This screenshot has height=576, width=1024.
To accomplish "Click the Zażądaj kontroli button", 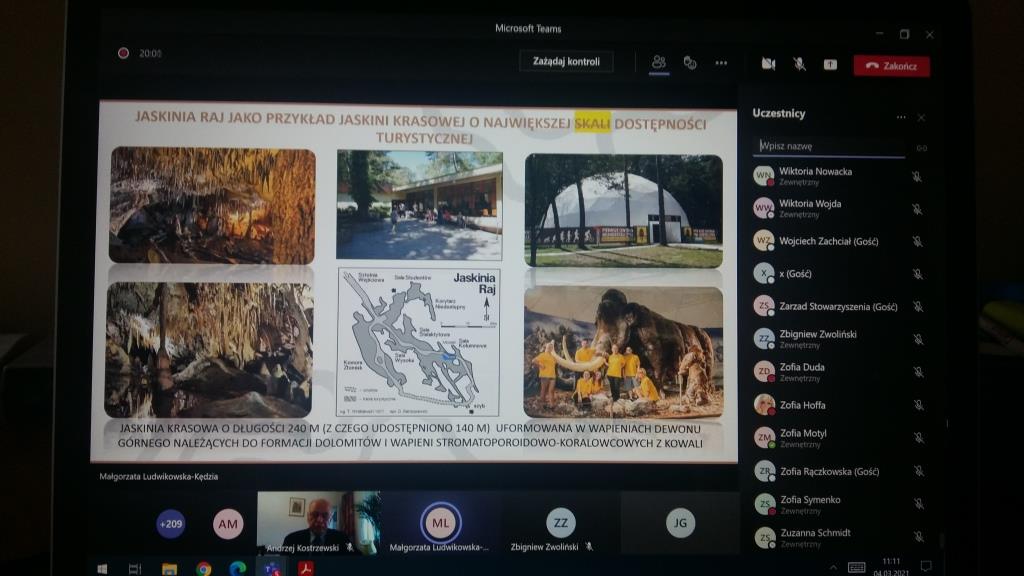I will coord(566,61).
